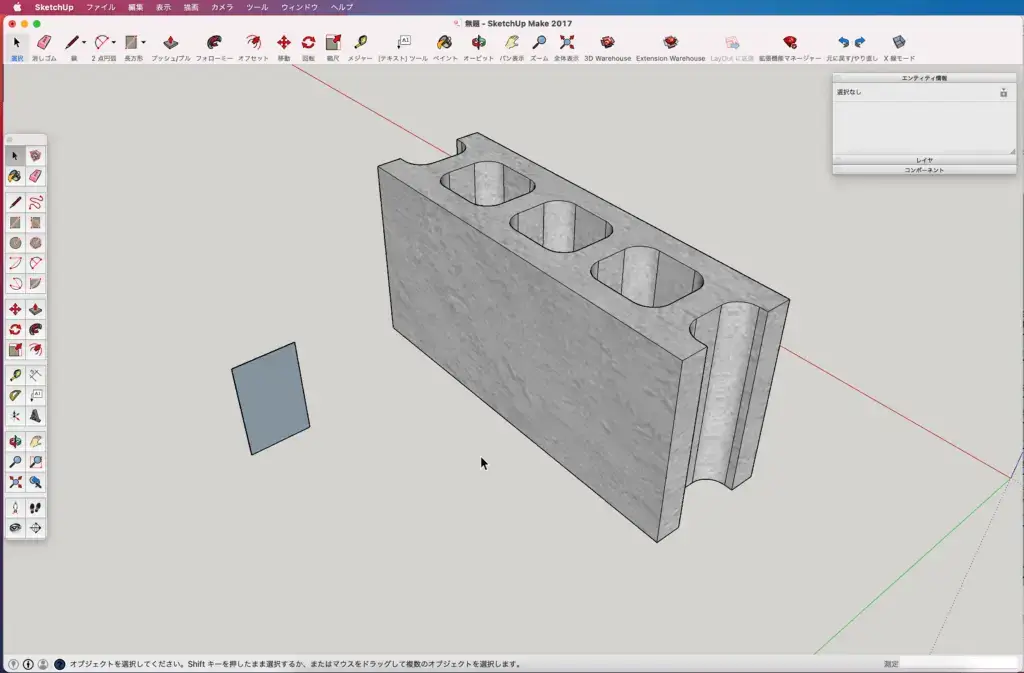Click the geo-location status bar icon
Image resolution: width=1024 pixels, height=673 pixels.
click(x=13, y=664)
